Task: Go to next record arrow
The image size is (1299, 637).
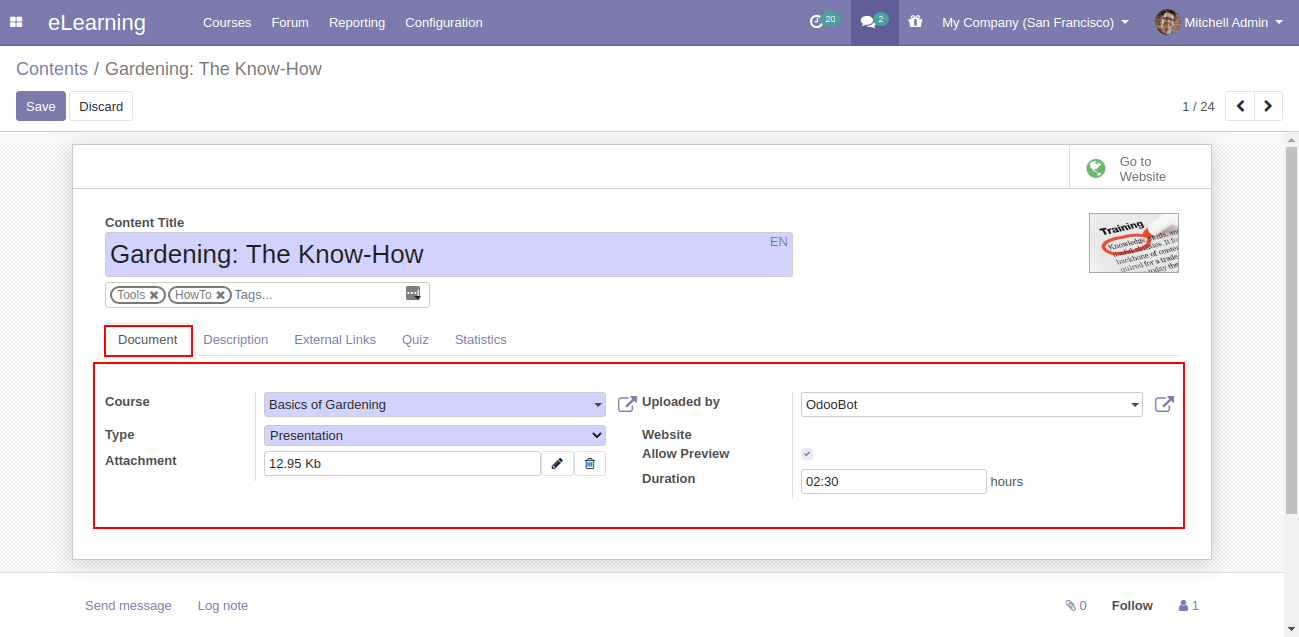Action: coord(1268,106)
